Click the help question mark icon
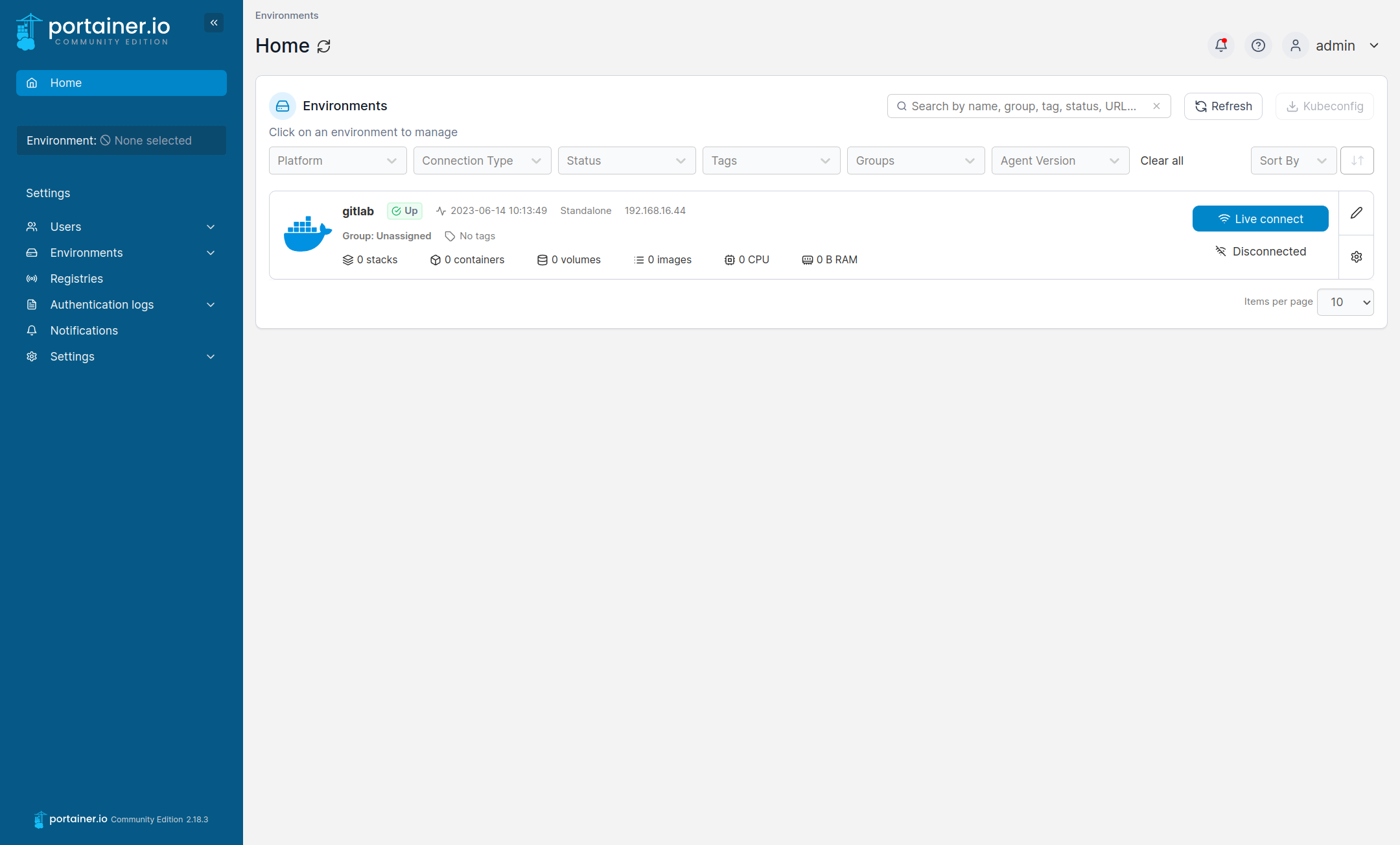The width and height of the screenshot is (1400, 845). [1258, 45]
